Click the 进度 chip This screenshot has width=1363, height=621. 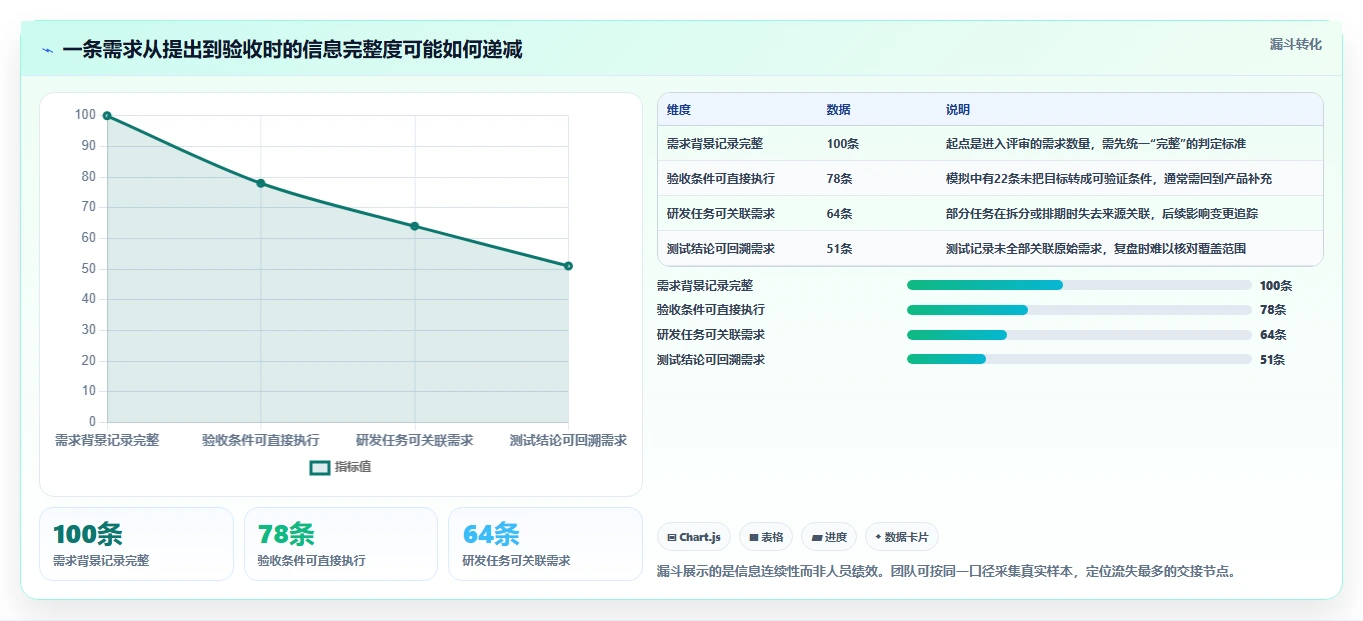click(x=829, y=537)
